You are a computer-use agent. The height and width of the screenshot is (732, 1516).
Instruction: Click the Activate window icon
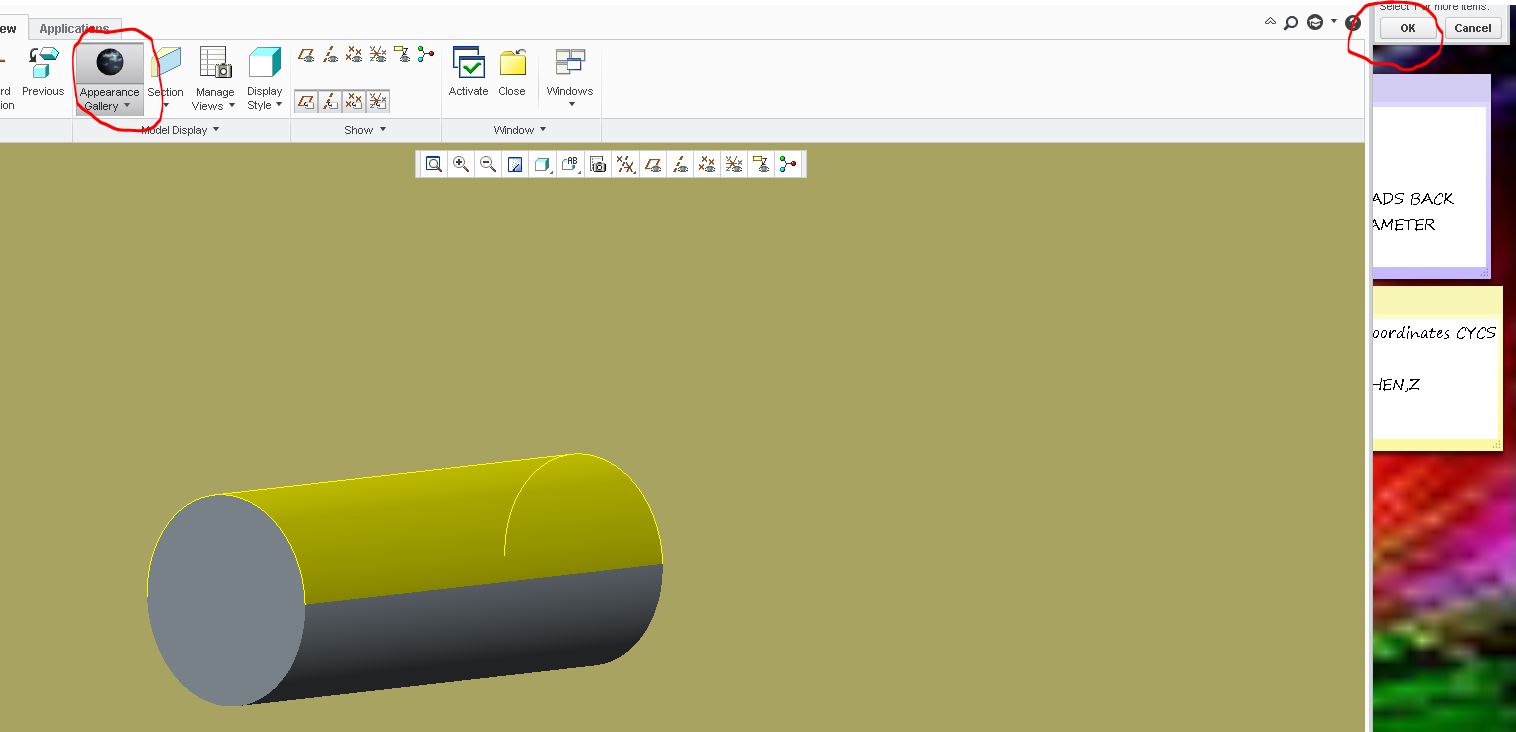468,63
